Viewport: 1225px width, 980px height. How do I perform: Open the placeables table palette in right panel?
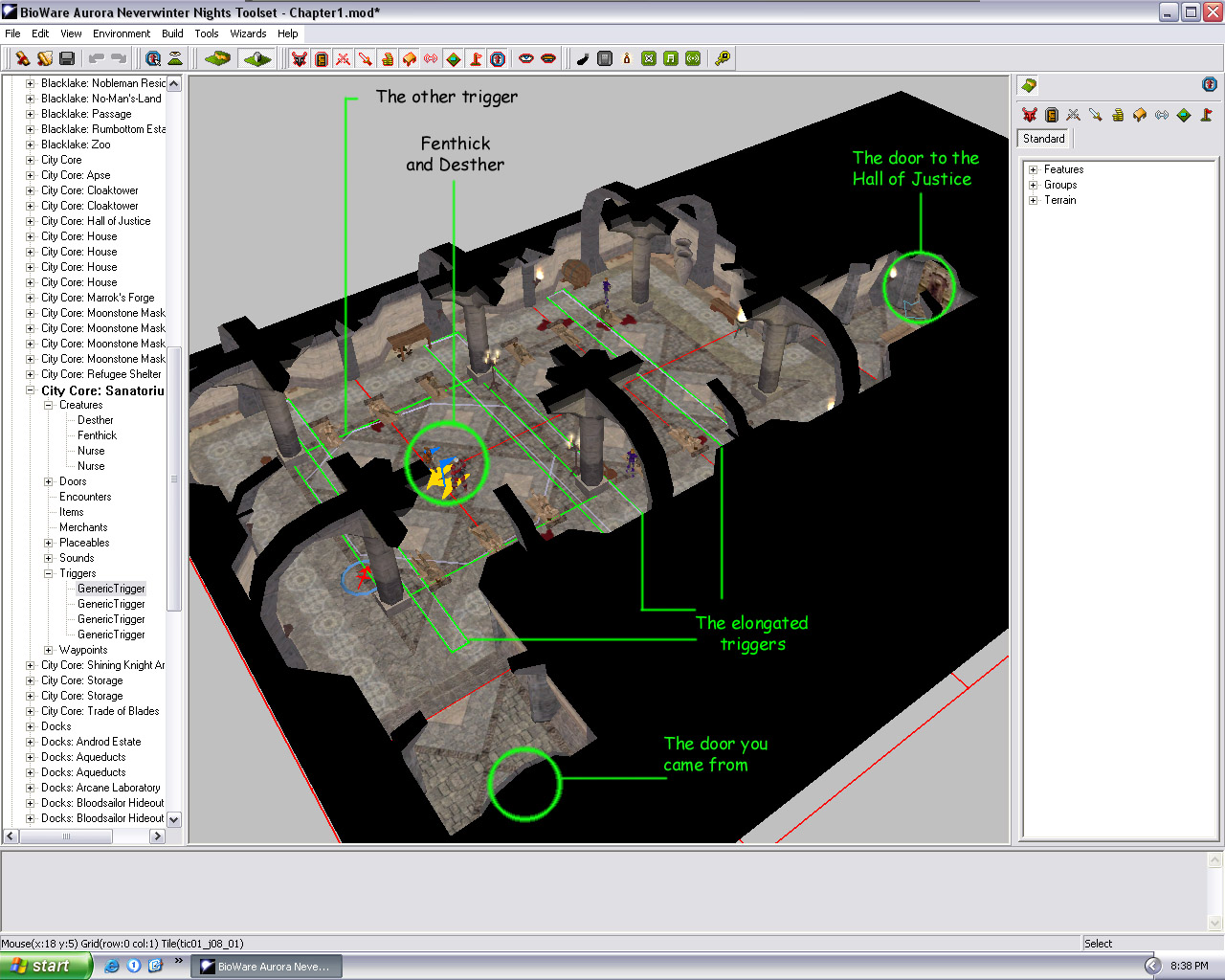pyautogui.click(x=1140, y=115)
